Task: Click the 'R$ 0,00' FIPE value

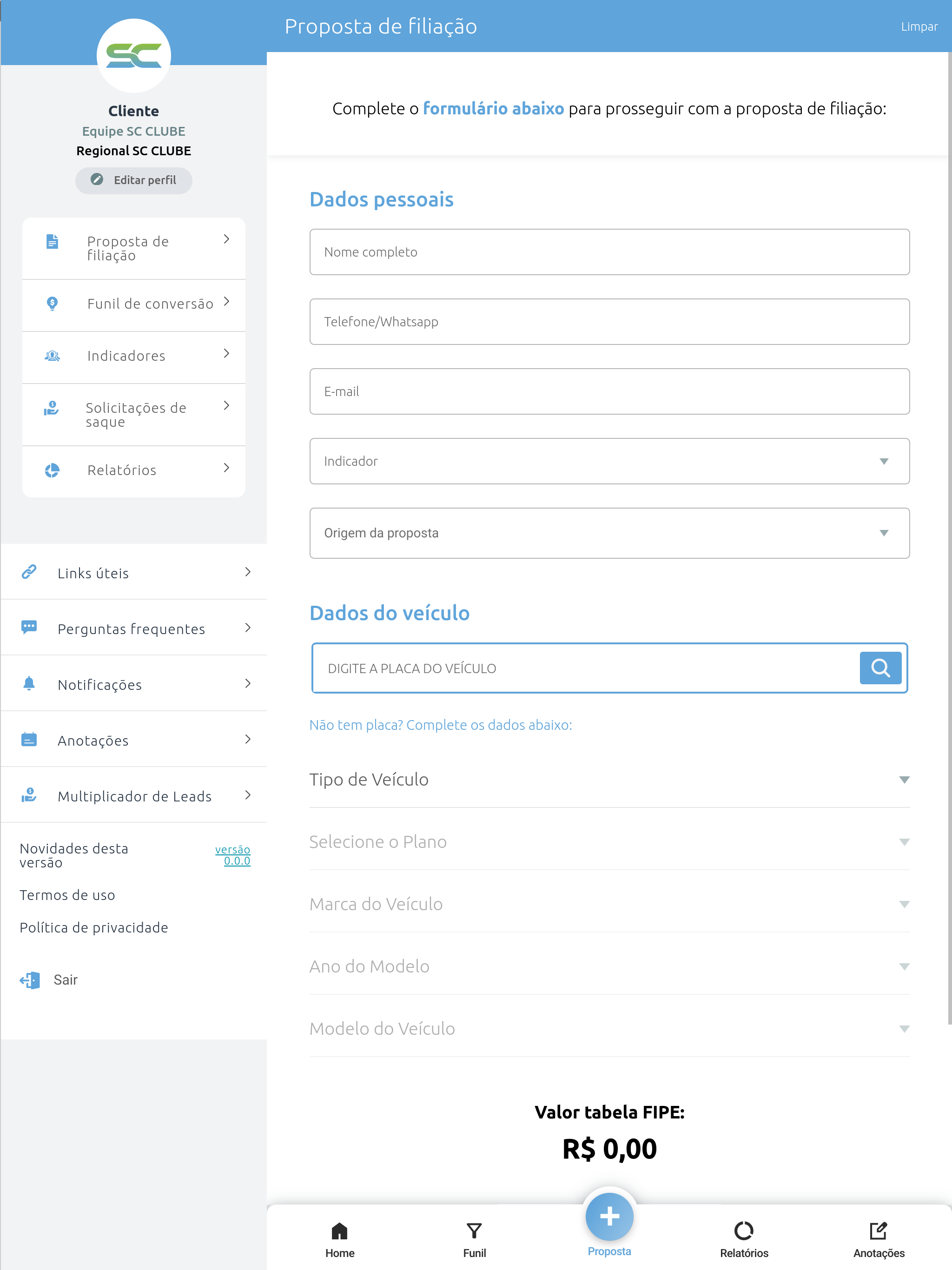Action: [x=609, y=1149]
